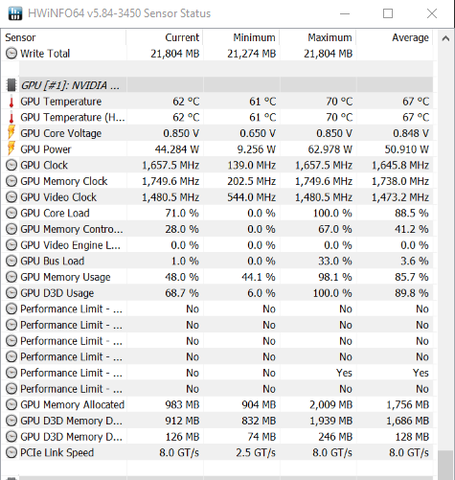This screenshot has height=480, width=455.
Task: Click the Current column header
Action: pyautogui.click(x=165, y=37)
